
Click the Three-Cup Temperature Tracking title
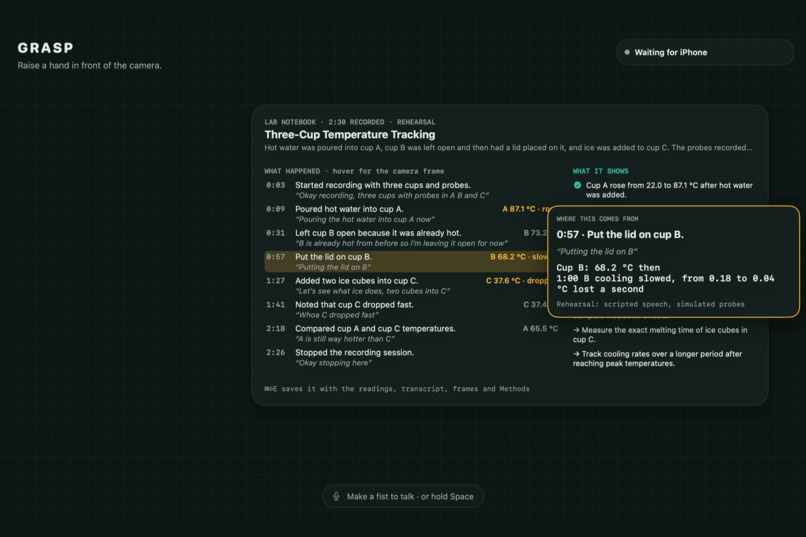point(350,135)
